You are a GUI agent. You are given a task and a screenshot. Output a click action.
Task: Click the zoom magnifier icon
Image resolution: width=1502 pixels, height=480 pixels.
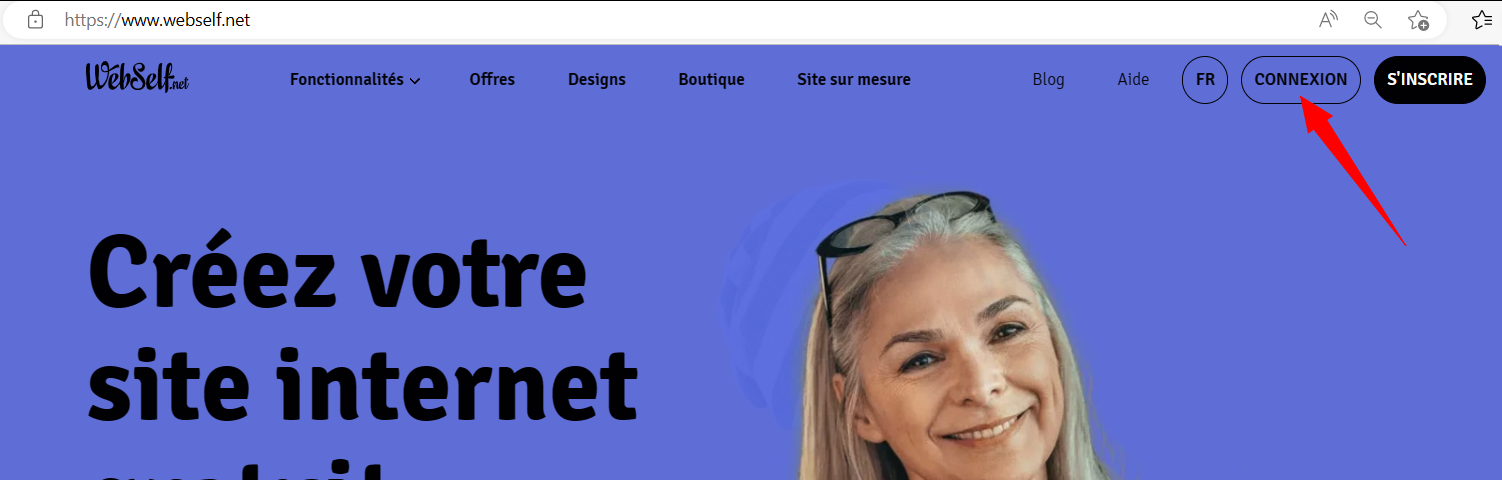1373,19
